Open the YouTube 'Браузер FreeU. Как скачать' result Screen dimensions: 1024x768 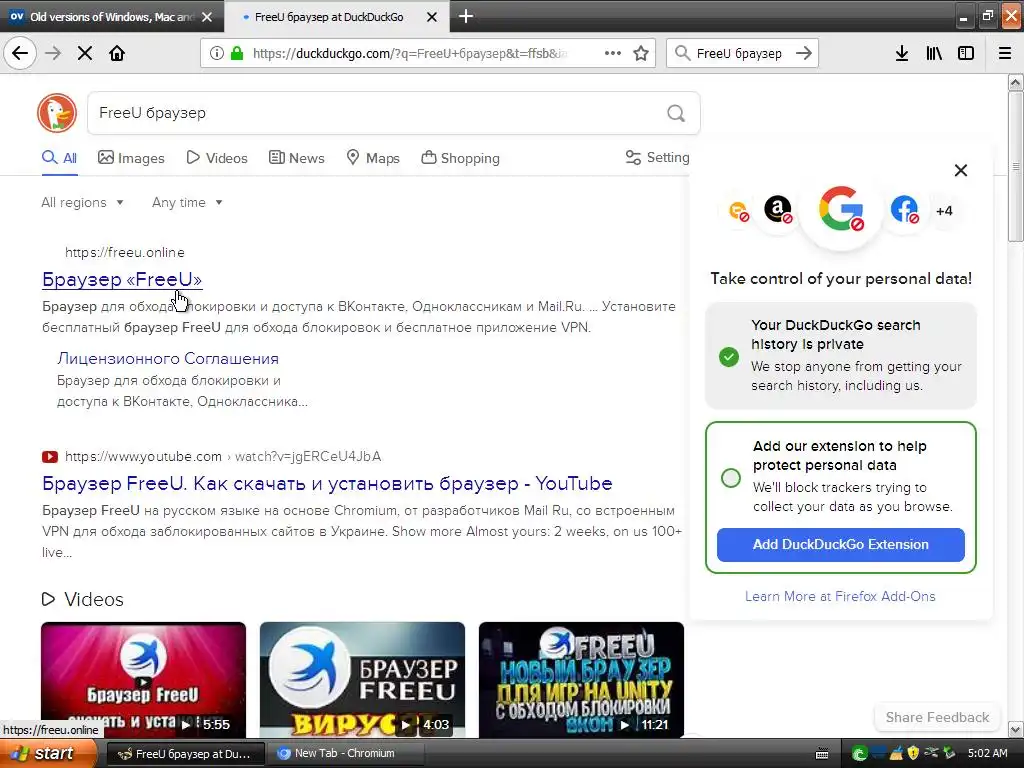pos(327,483)
